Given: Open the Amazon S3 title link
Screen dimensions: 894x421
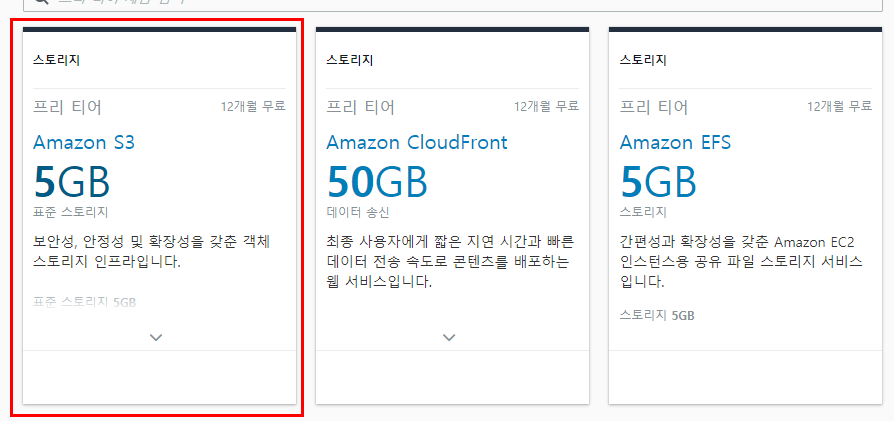Looking at the screenshot, I should [84, 142].
